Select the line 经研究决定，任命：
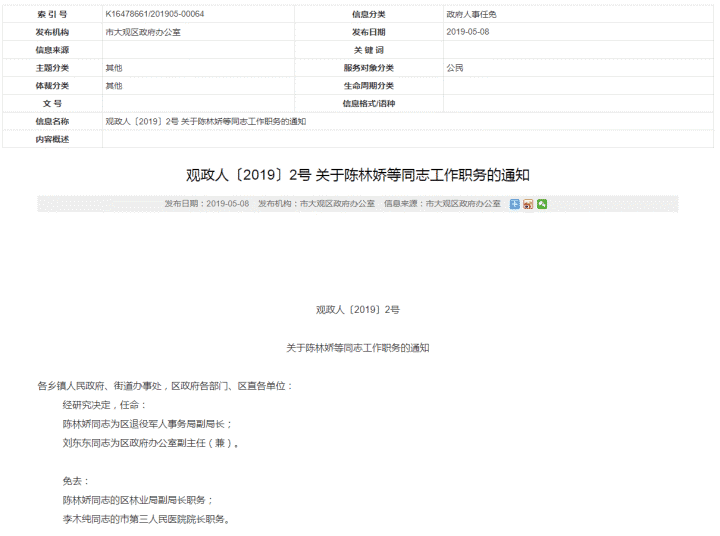The height and width of the screenshot is (536, 720). point(104,405)
